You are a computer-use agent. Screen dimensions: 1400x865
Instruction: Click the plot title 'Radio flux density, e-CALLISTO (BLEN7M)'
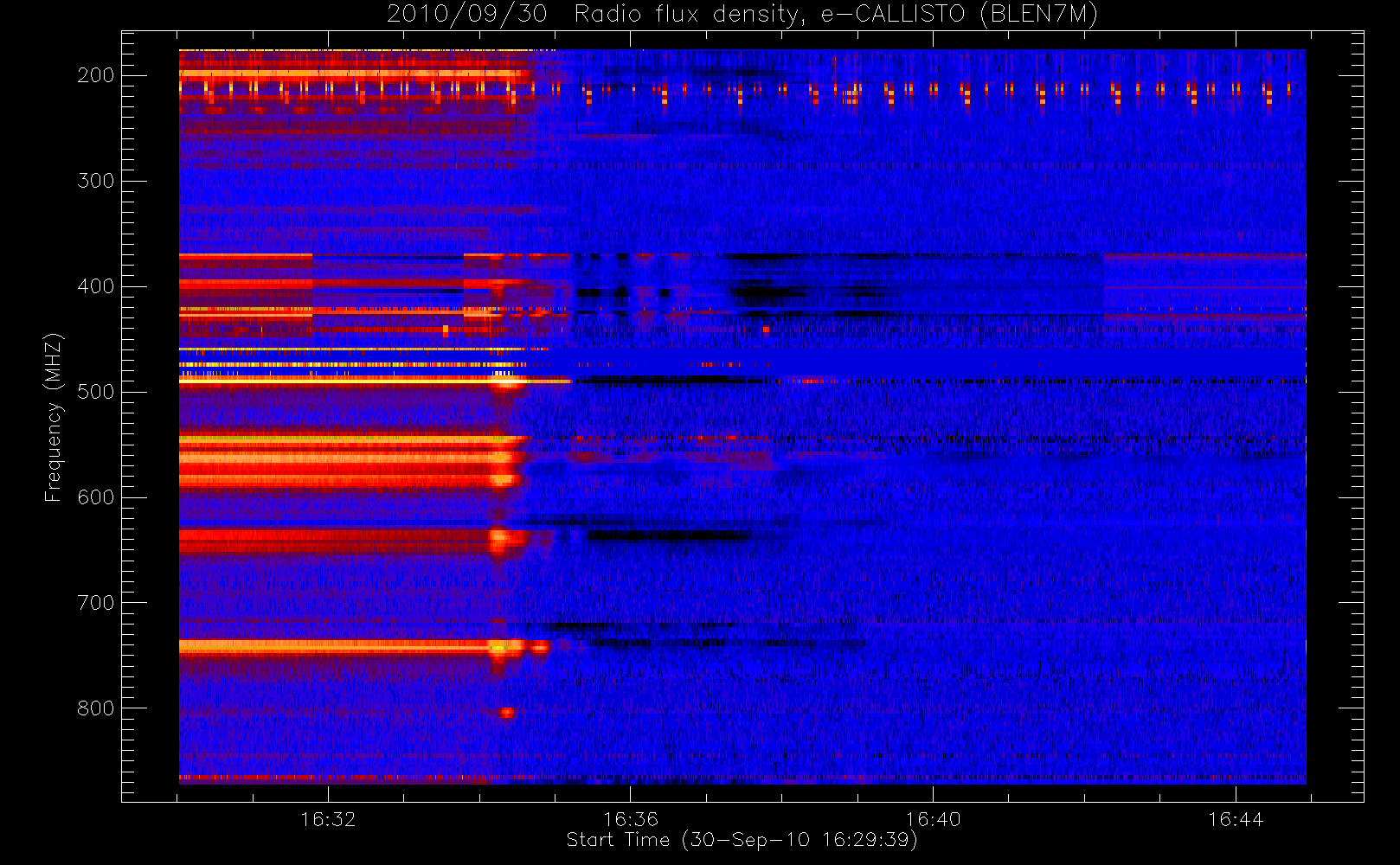click(835, 15)
